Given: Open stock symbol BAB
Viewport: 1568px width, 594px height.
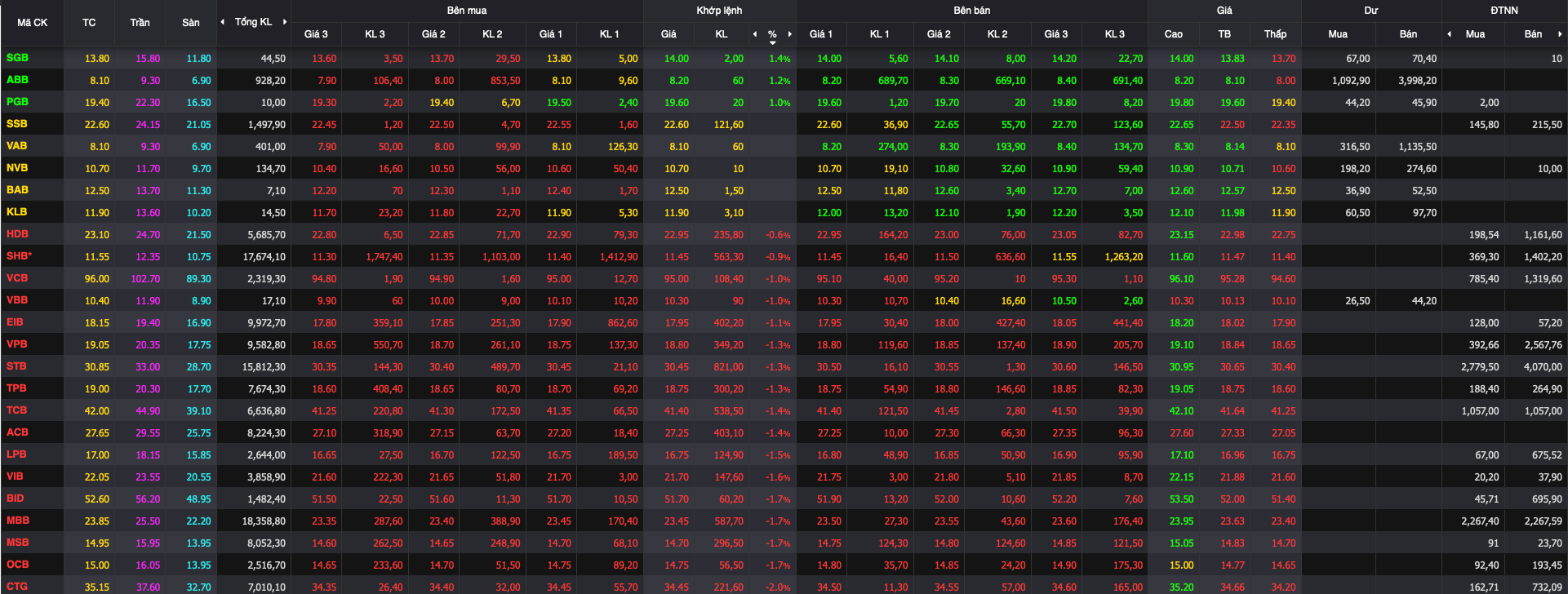Looking at the screenshot, I should click(17, 190).
